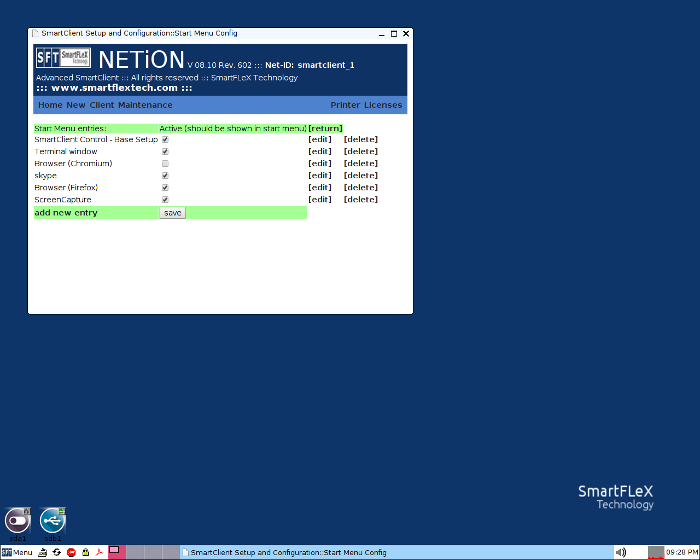Open the red PDF reader taskbar icon
The height and width of the screenshot is (560, 700).
pos(99,552)
